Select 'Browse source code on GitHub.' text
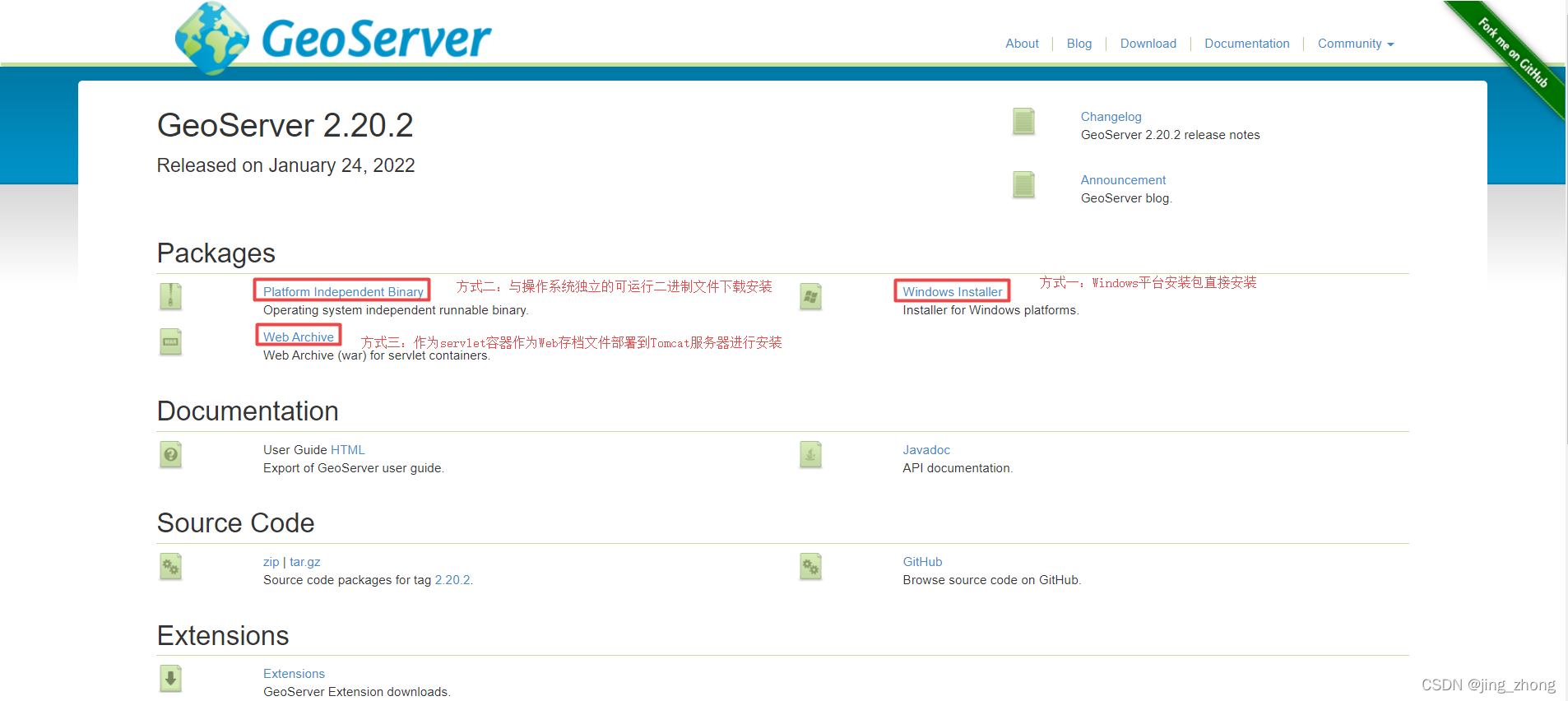1568x701 pixels. tap(991, 580)
